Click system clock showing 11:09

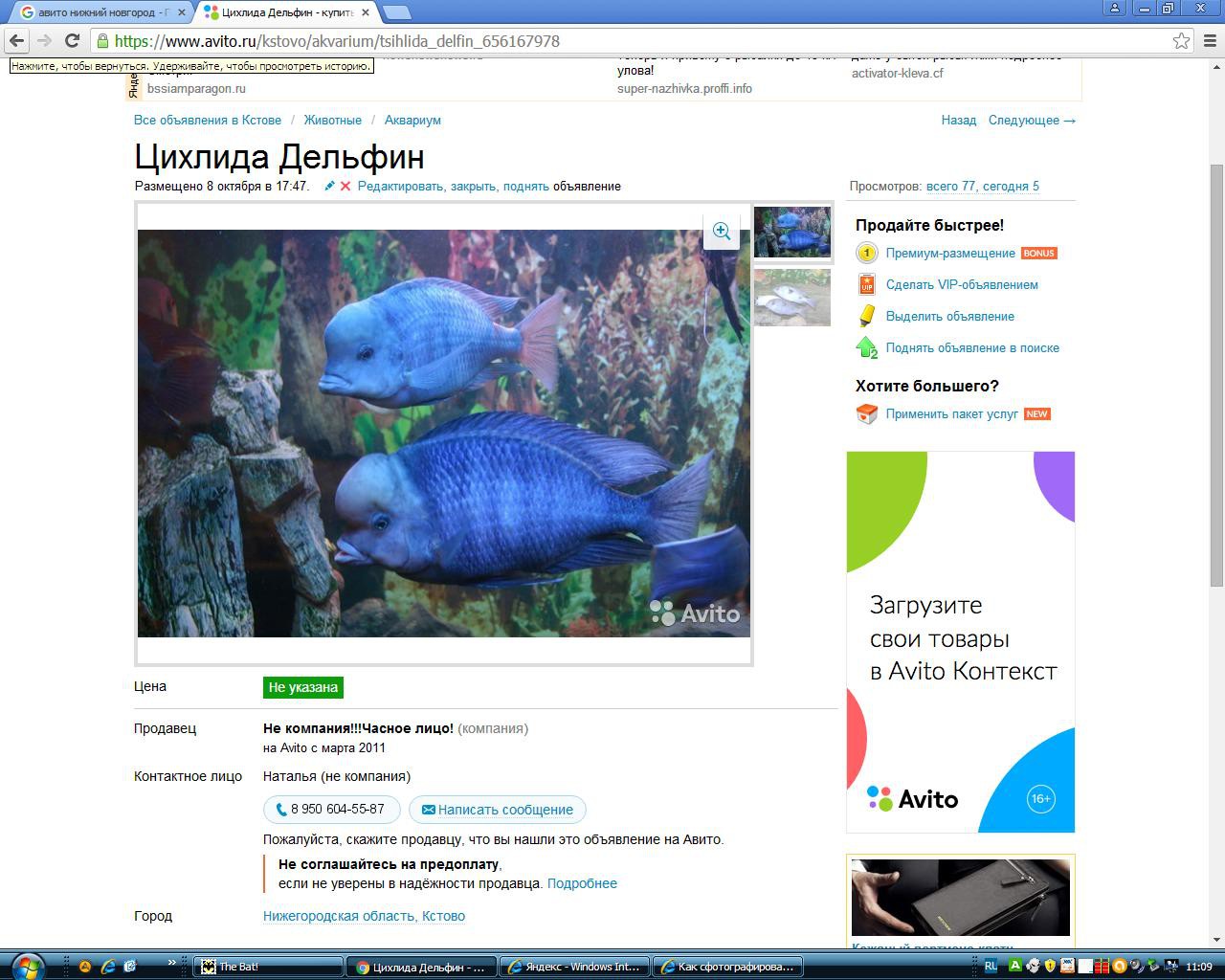1199,967
